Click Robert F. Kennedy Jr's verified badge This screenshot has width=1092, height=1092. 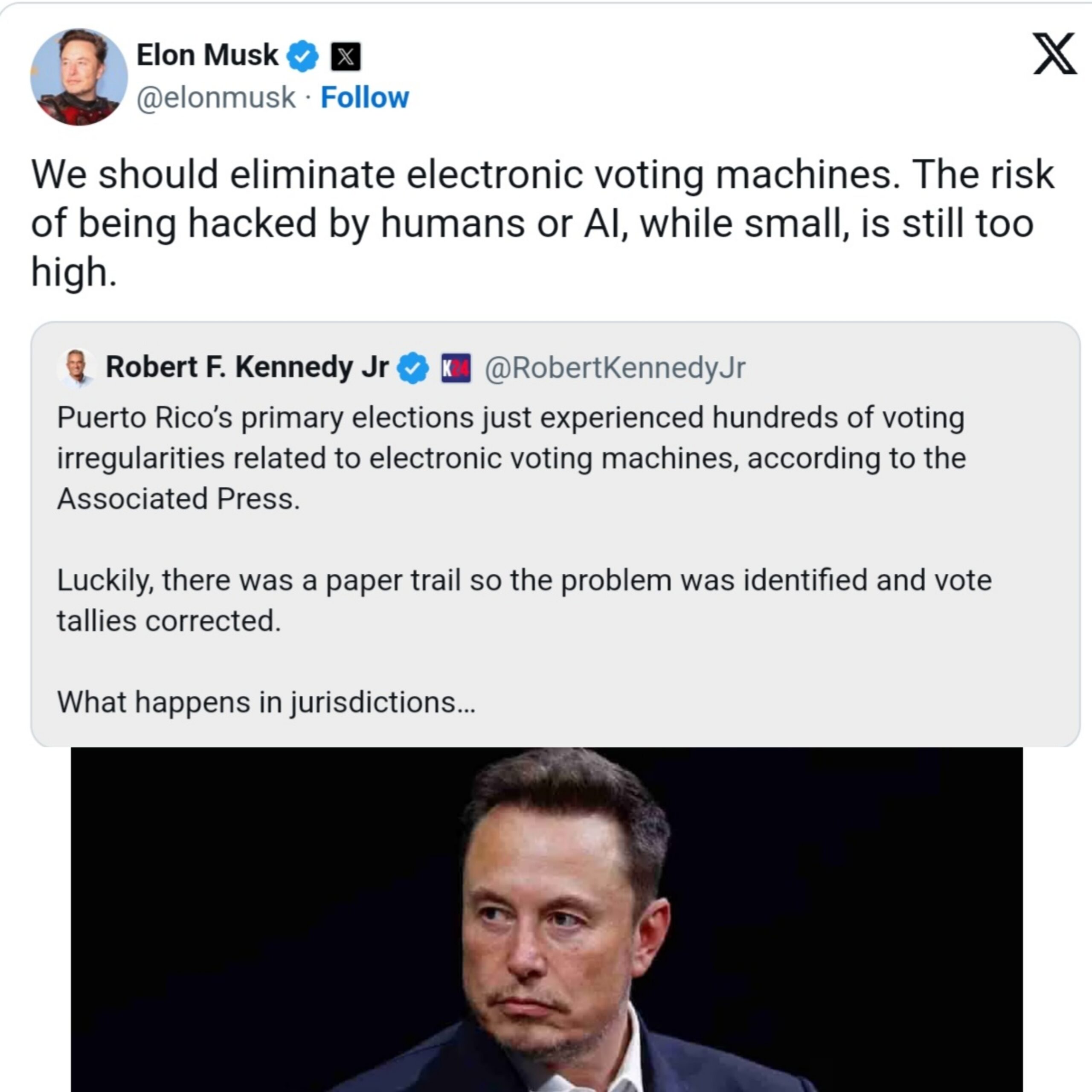click(x=414, y=367)
